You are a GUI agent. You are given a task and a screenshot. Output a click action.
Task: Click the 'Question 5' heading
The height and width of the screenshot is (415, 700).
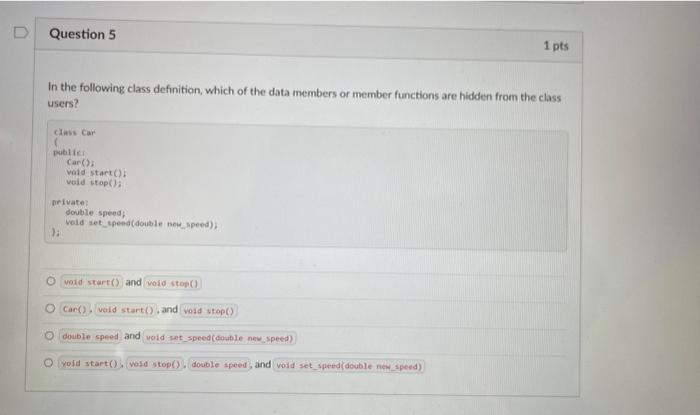[83, 34]
